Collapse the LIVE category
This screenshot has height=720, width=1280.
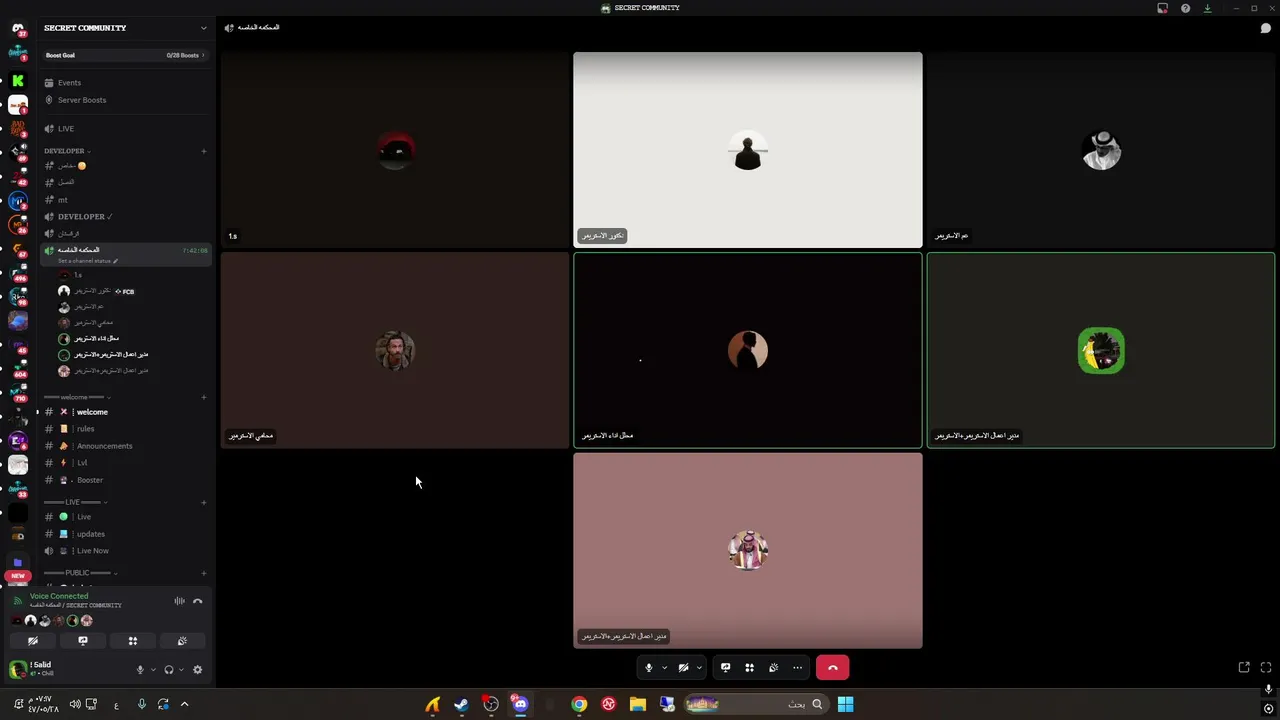coord(75,502)
